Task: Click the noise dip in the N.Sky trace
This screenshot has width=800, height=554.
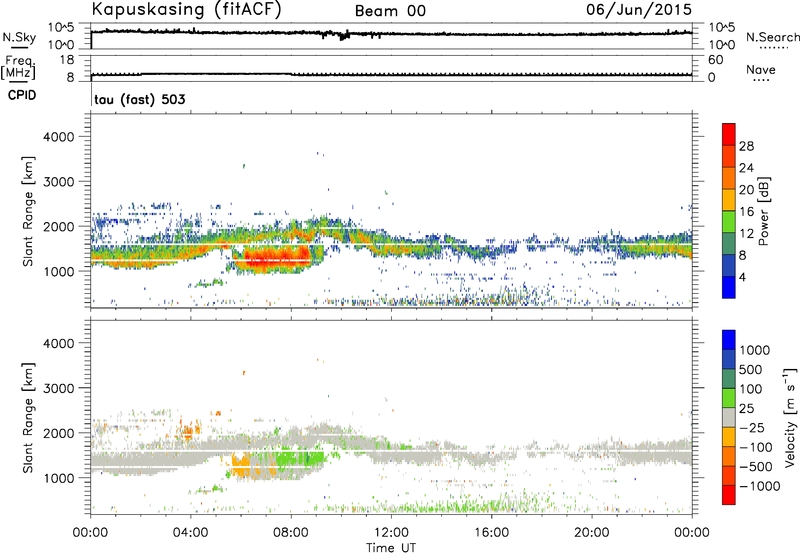Action: click(x=343, y=36)
